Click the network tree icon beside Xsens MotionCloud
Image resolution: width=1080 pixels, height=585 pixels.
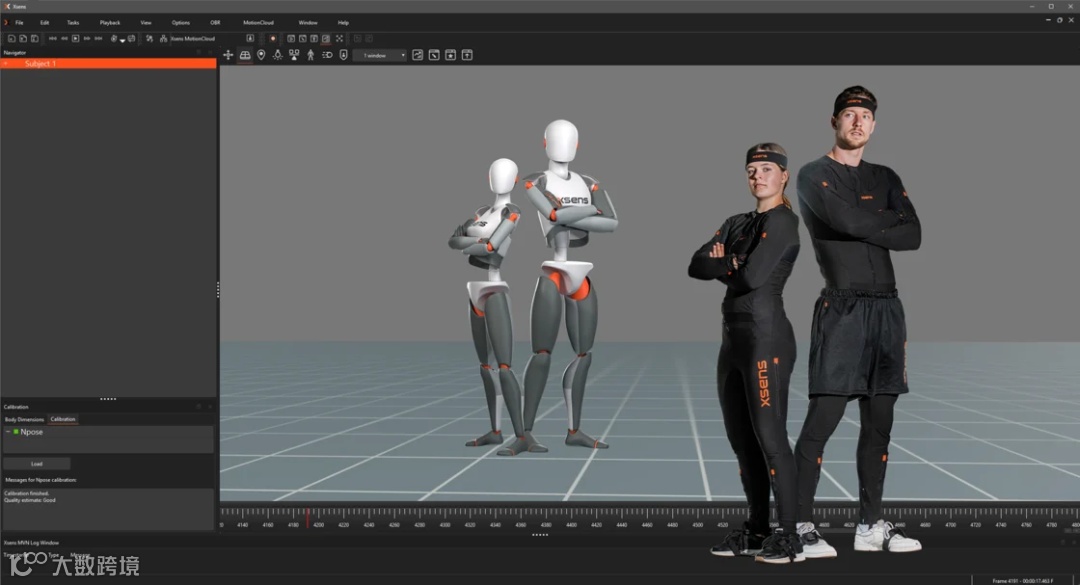click(163, 39)
